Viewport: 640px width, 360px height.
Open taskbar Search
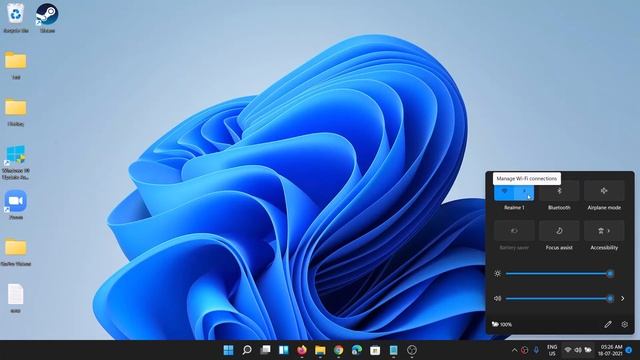click(x=247, y=350)
